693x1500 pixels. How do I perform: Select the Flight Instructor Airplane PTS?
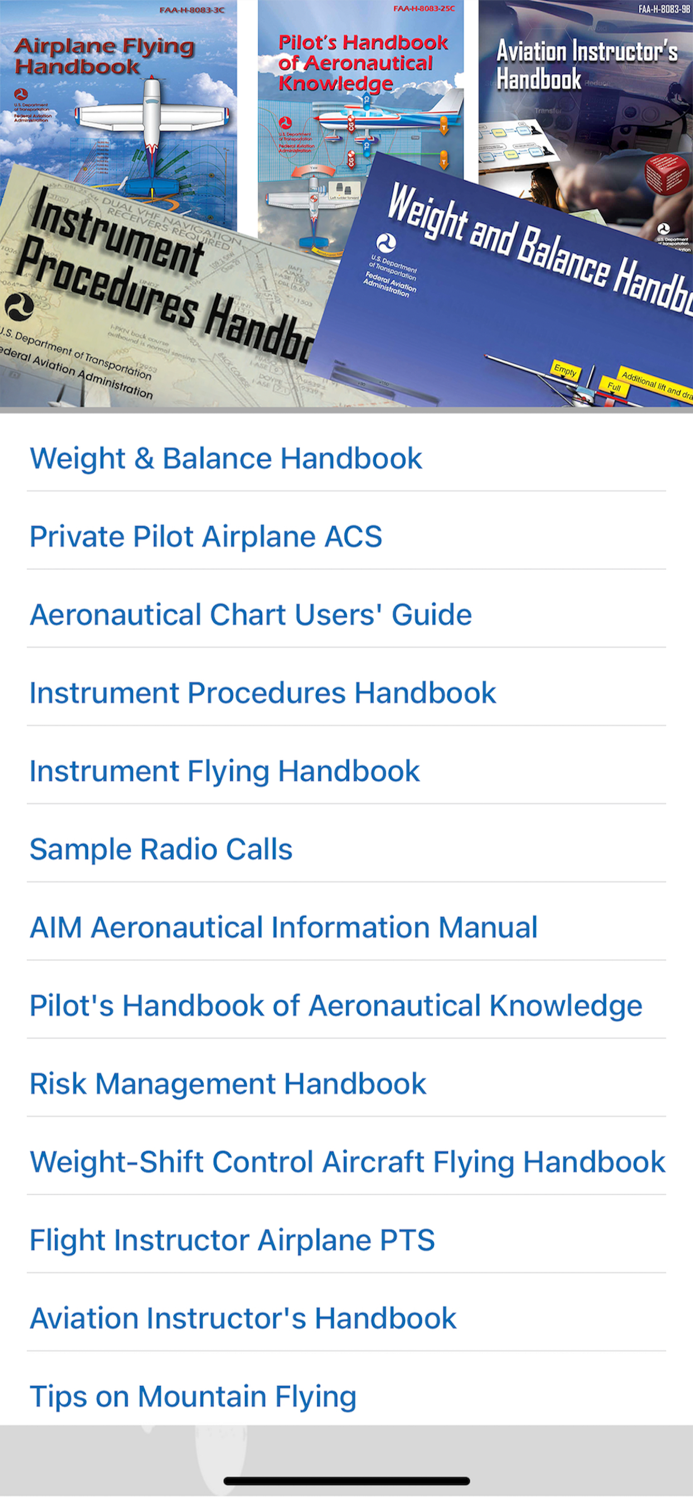pyautogui.click(x=233, y=1239)
